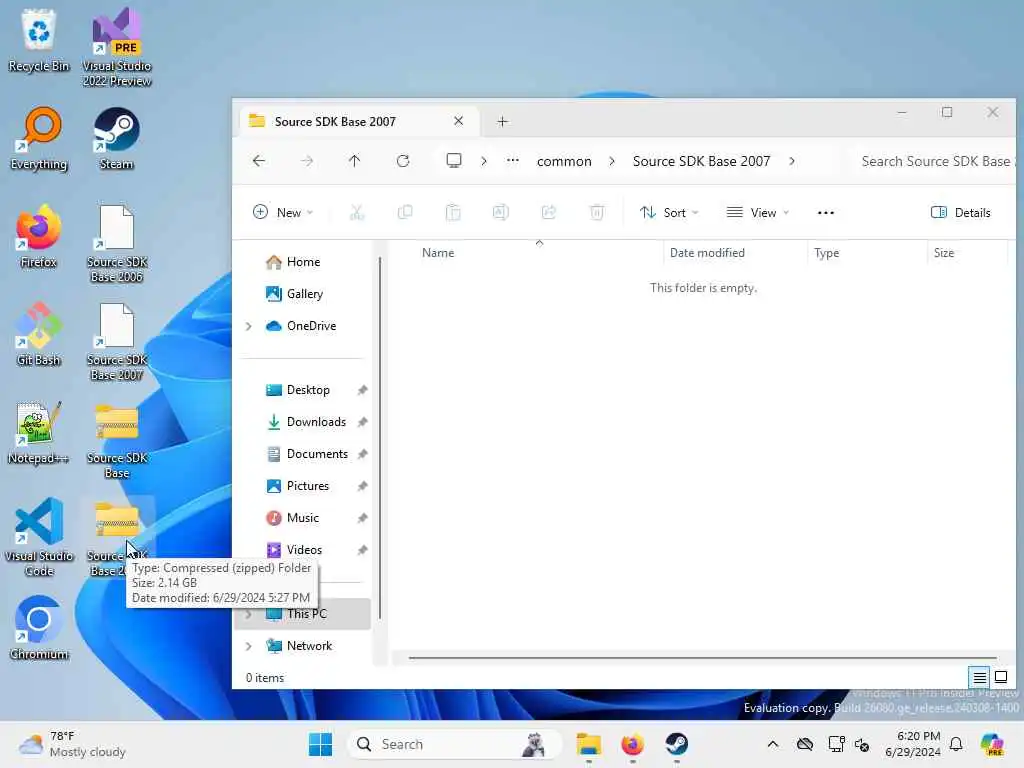Toggle the Details pane
The width and height of the screenshot is (1024, 768).
[x=961, y=212]
